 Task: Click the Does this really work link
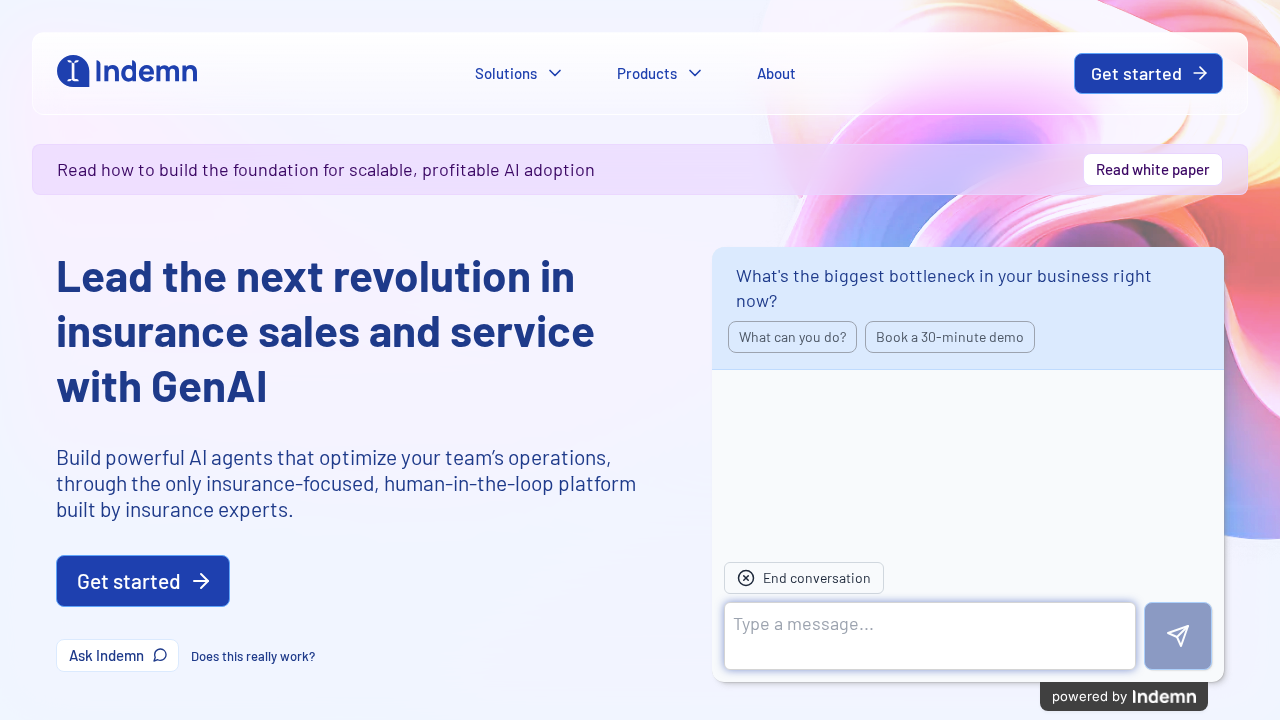[252, 656]
